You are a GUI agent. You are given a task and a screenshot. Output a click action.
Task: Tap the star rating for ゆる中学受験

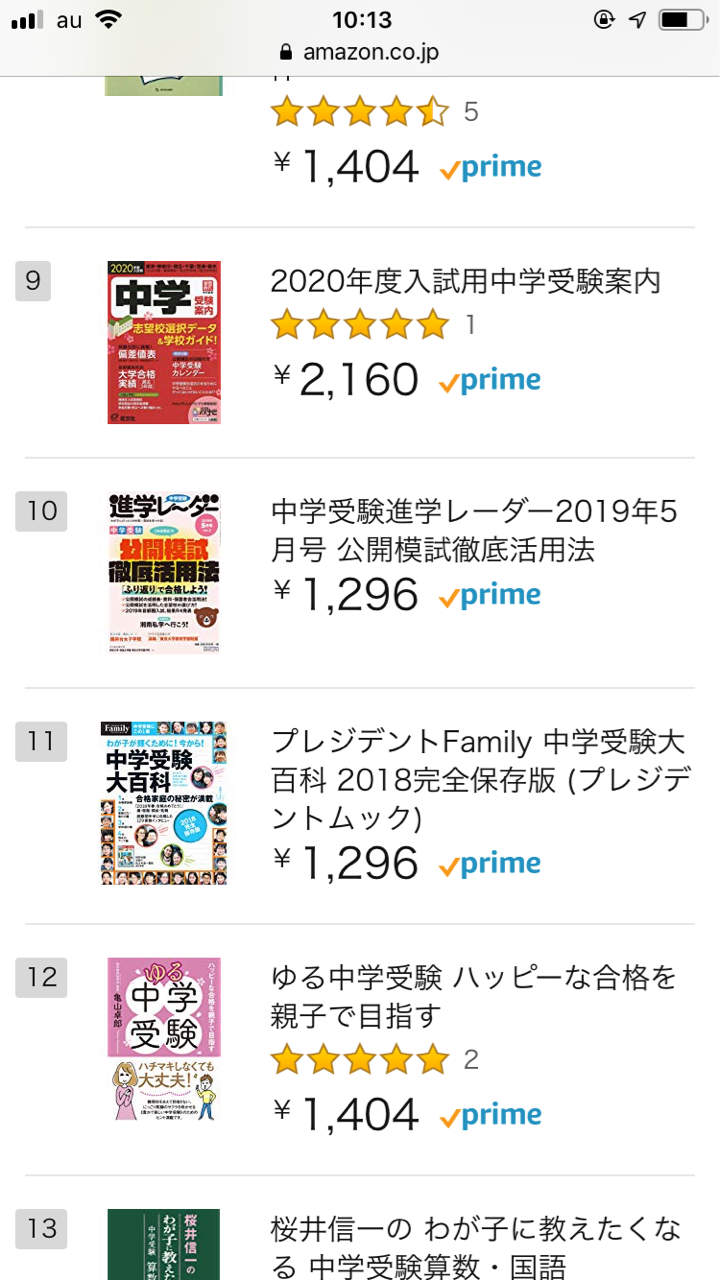pyautogui.click(x=360, y=1059)
